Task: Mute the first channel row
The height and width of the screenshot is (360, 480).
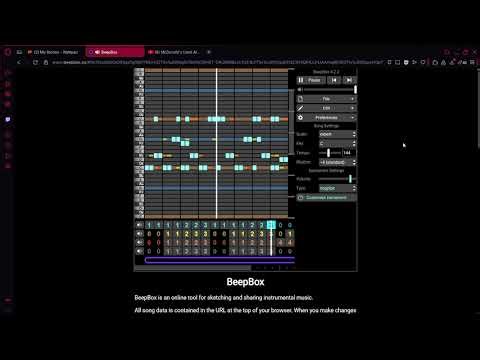Action: pos(139,225)
